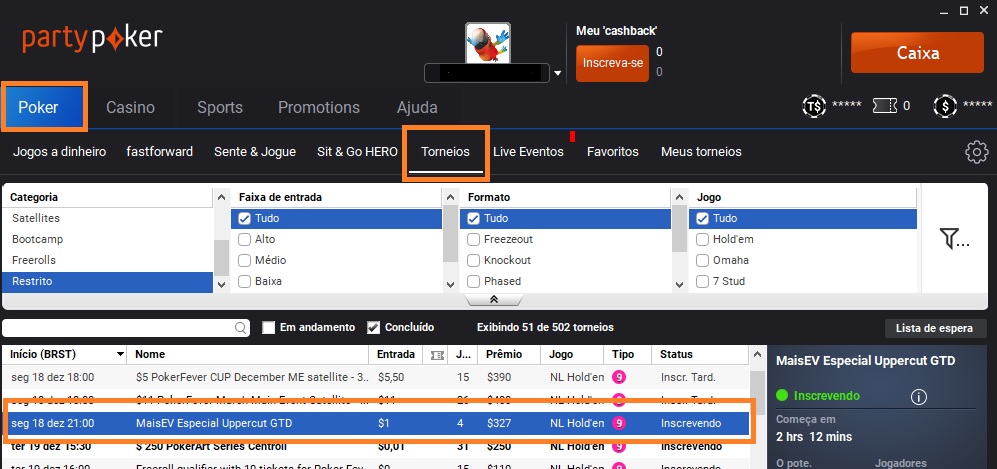Screen dimensions: 997x469
Task: Open Lista de espera button
Action: [x=934, y=328]
